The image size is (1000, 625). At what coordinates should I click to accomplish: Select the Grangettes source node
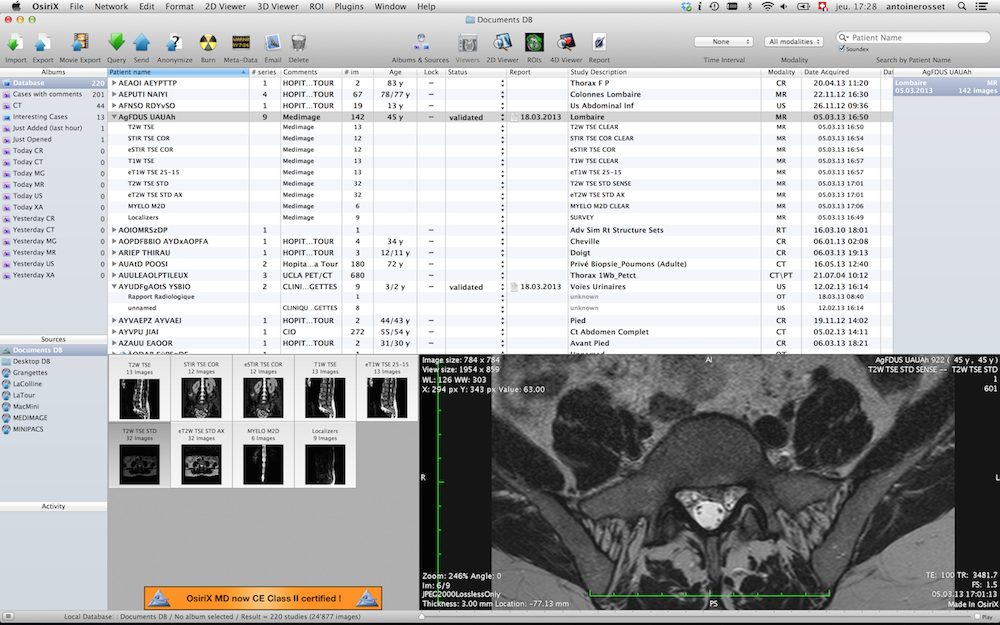point(30,372)
